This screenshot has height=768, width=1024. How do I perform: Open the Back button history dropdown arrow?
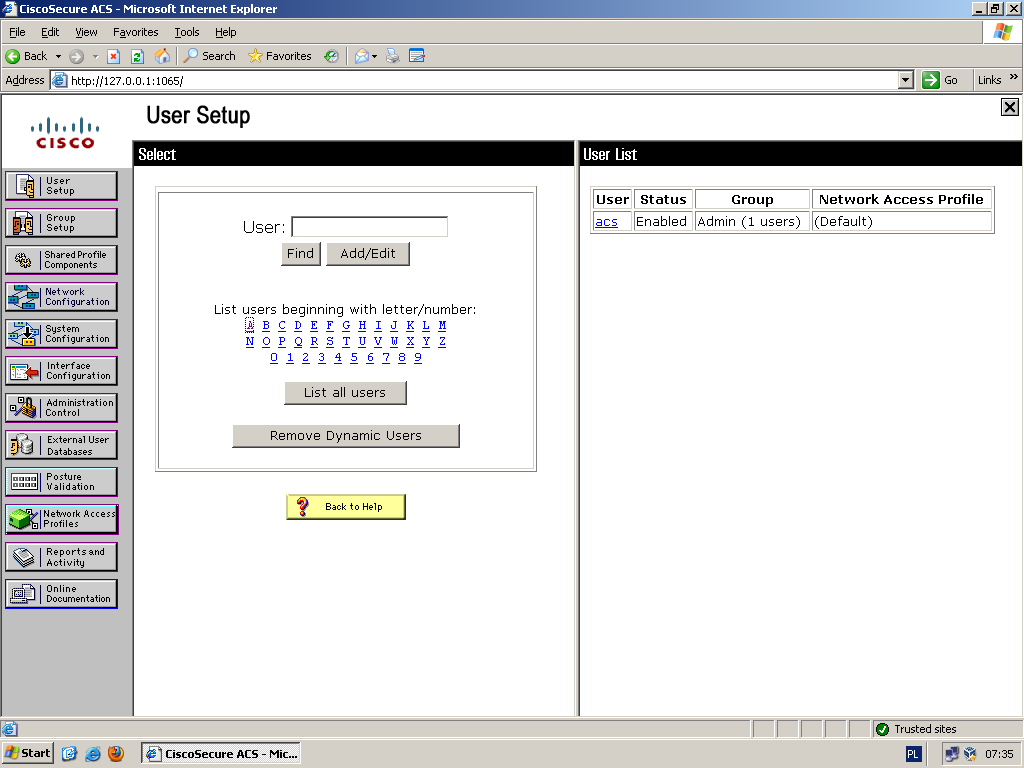pos(58,57)
